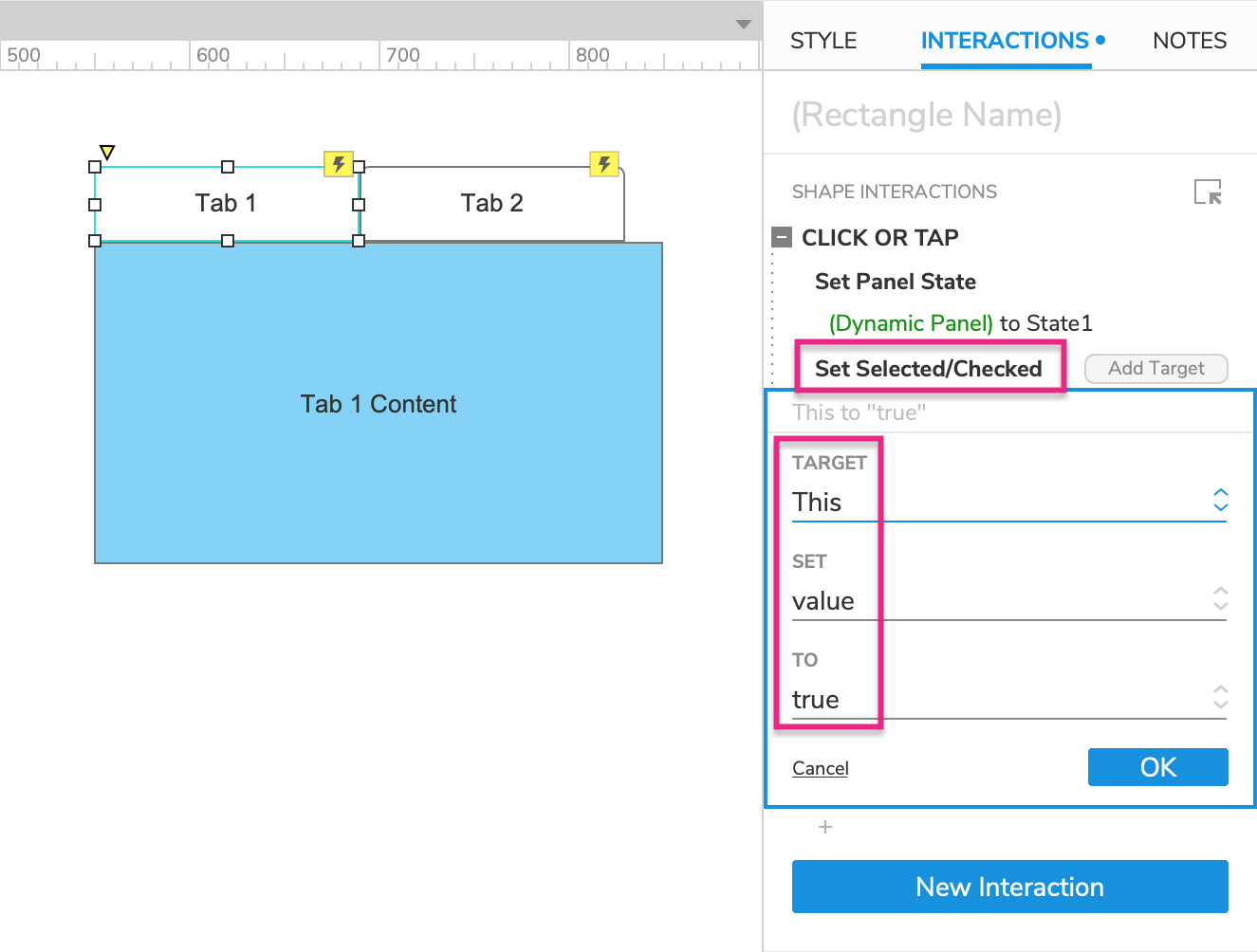Screen dimensions: 1257x952
Task: Switch to the NOTES tab
Action: [1189, 41]
